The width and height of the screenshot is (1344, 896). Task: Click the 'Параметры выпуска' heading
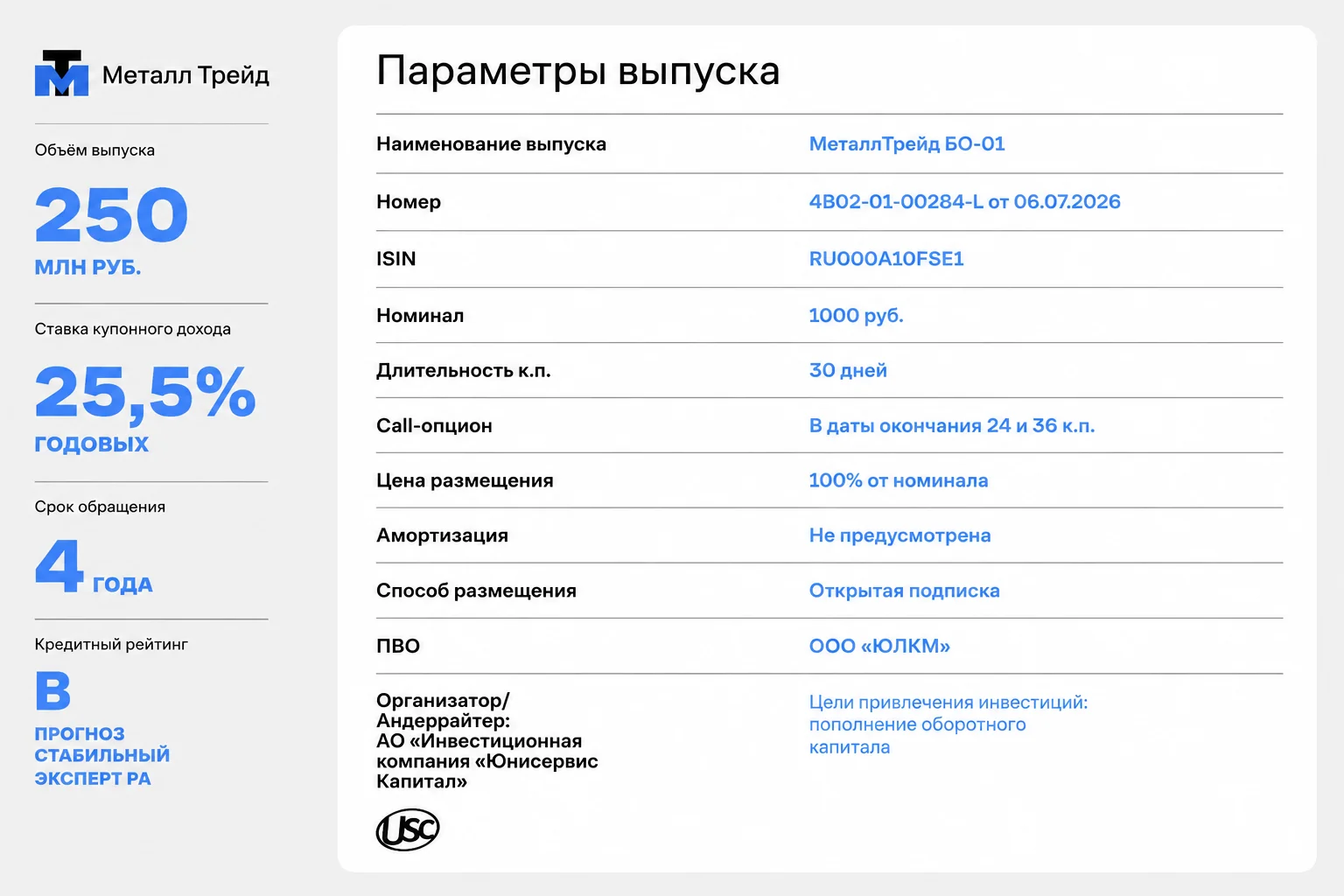tap(577, 71)
